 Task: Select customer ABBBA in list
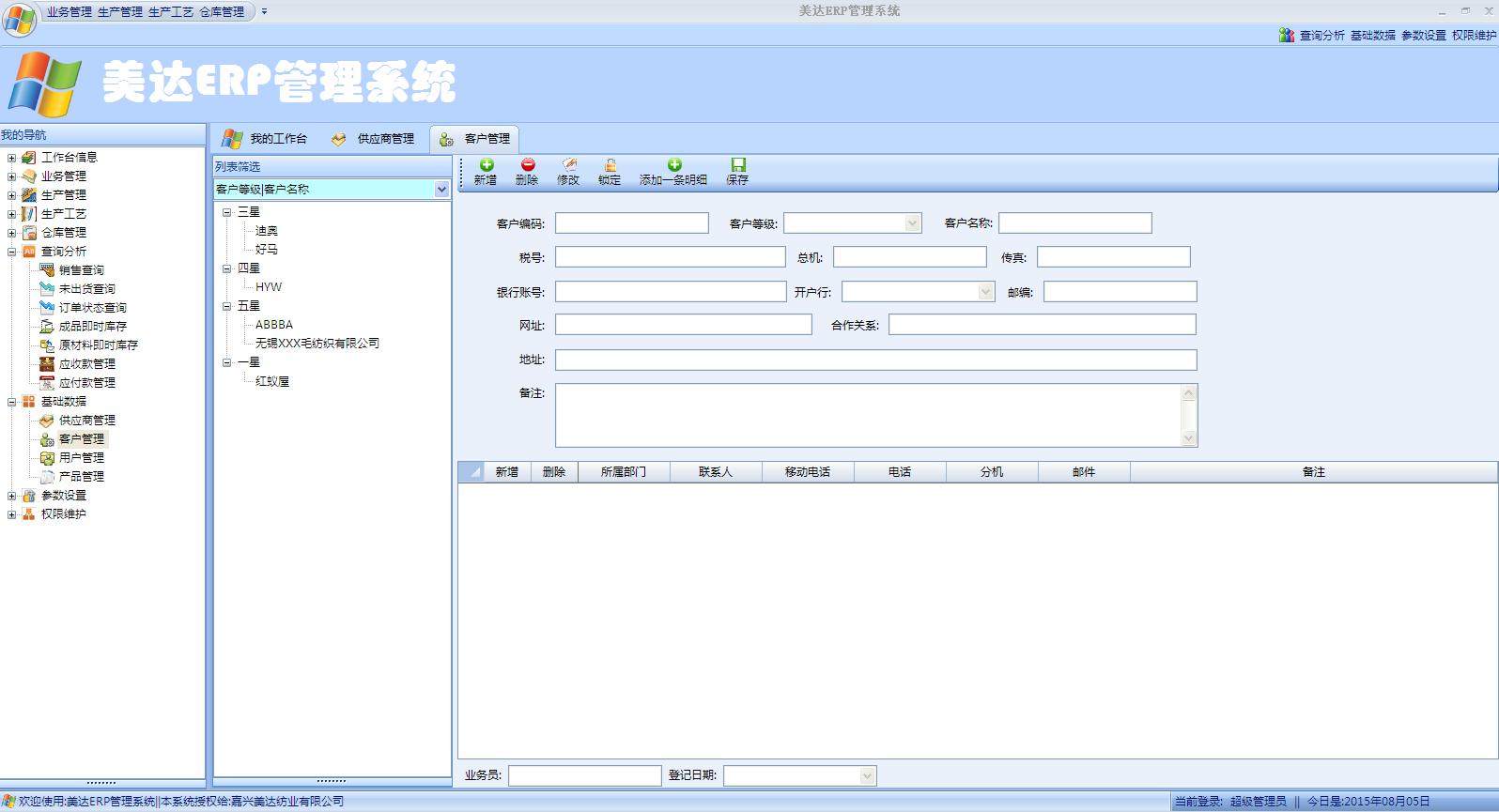(x=274, y=325)
